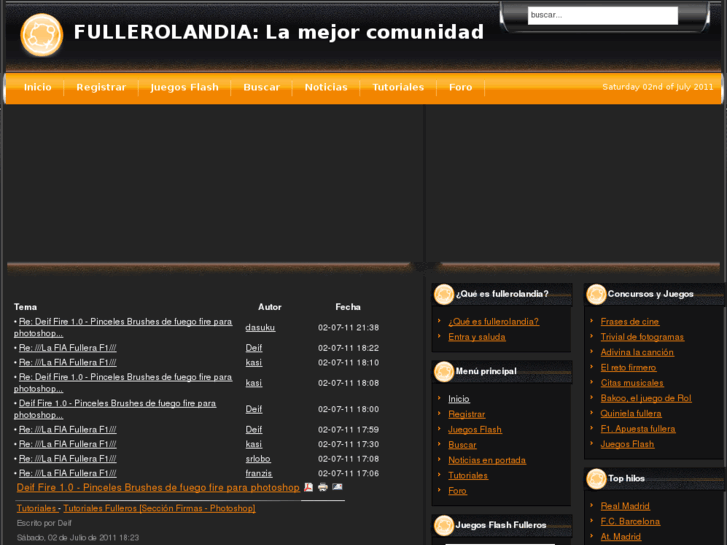This screenshot has height=545, width=727.
Task: Click the Concursos y Juegos header icon
Action: [596, 294]
